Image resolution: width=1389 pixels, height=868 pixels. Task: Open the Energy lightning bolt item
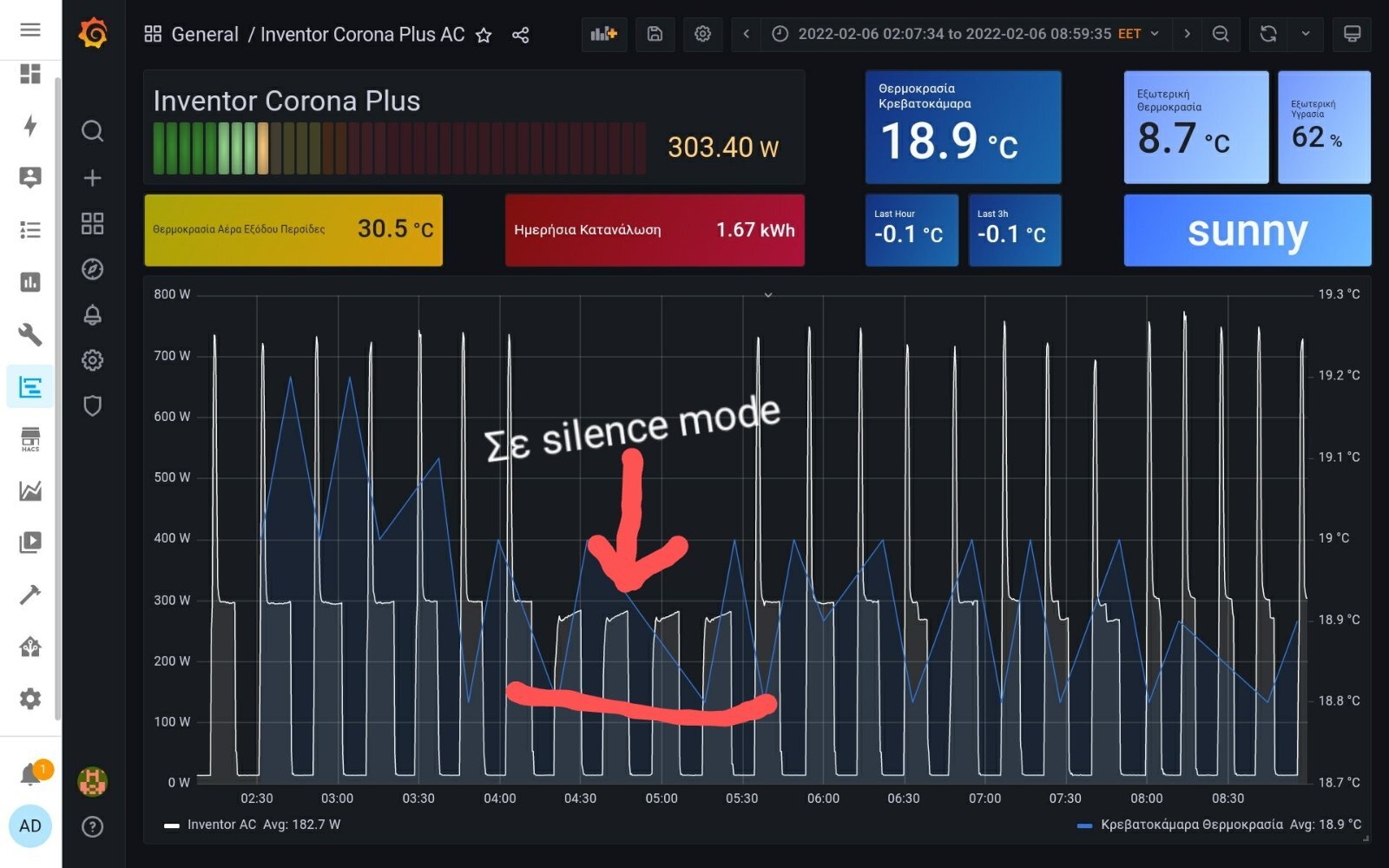30,126
